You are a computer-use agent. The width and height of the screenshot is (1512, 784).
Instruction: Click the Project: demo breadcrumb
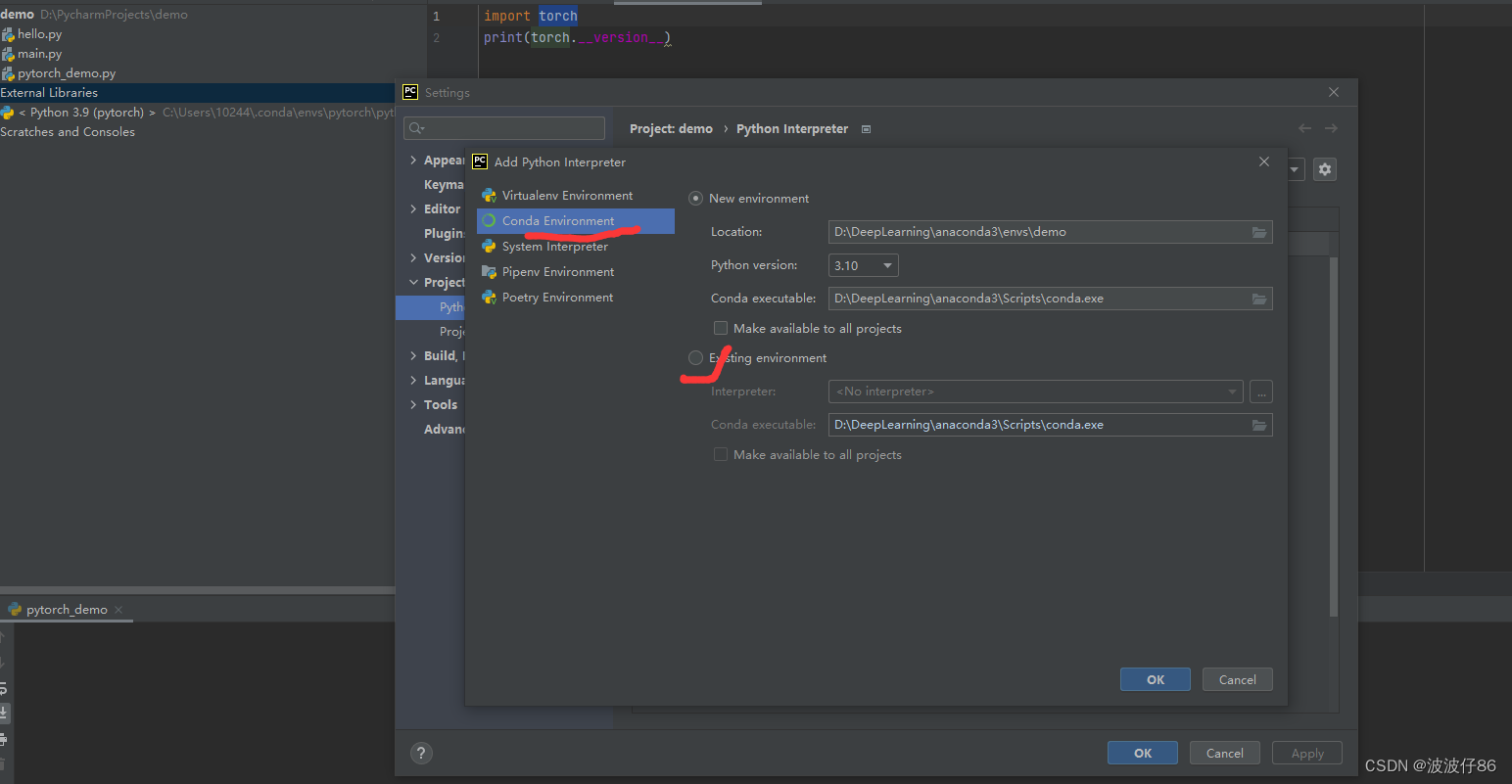coord(671,129)
